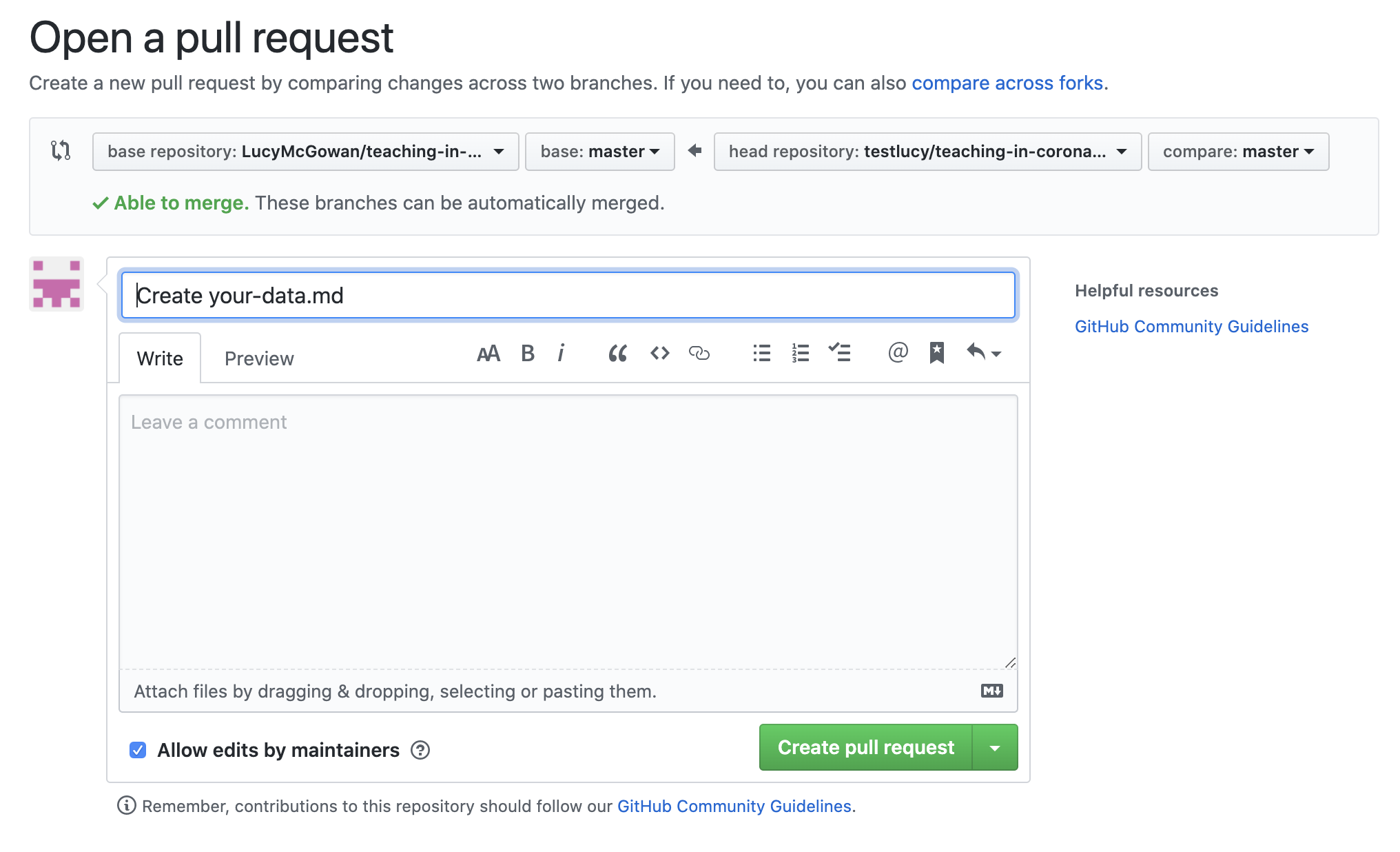The image size is (1400, 852).
Task: Insert code using the code brackets icon
Action: point(659,354)
